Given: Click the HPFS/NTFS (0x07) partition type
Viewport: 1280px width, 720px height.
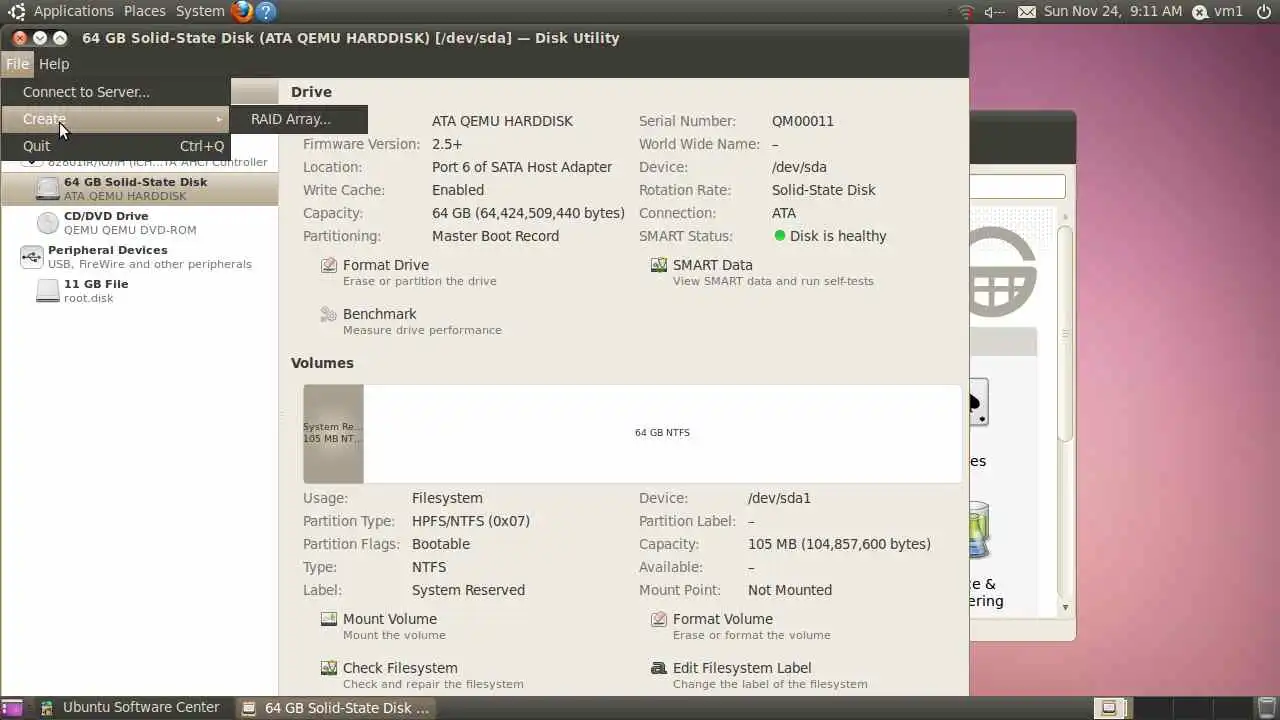Looking at the screenshot, I should tap(471, 521).
